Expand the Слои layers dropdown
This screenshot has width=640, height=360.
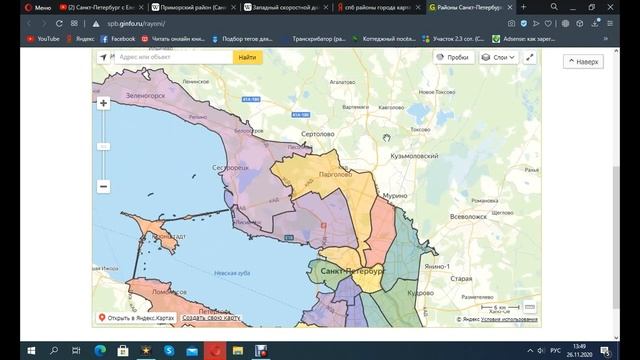(498, 58)
